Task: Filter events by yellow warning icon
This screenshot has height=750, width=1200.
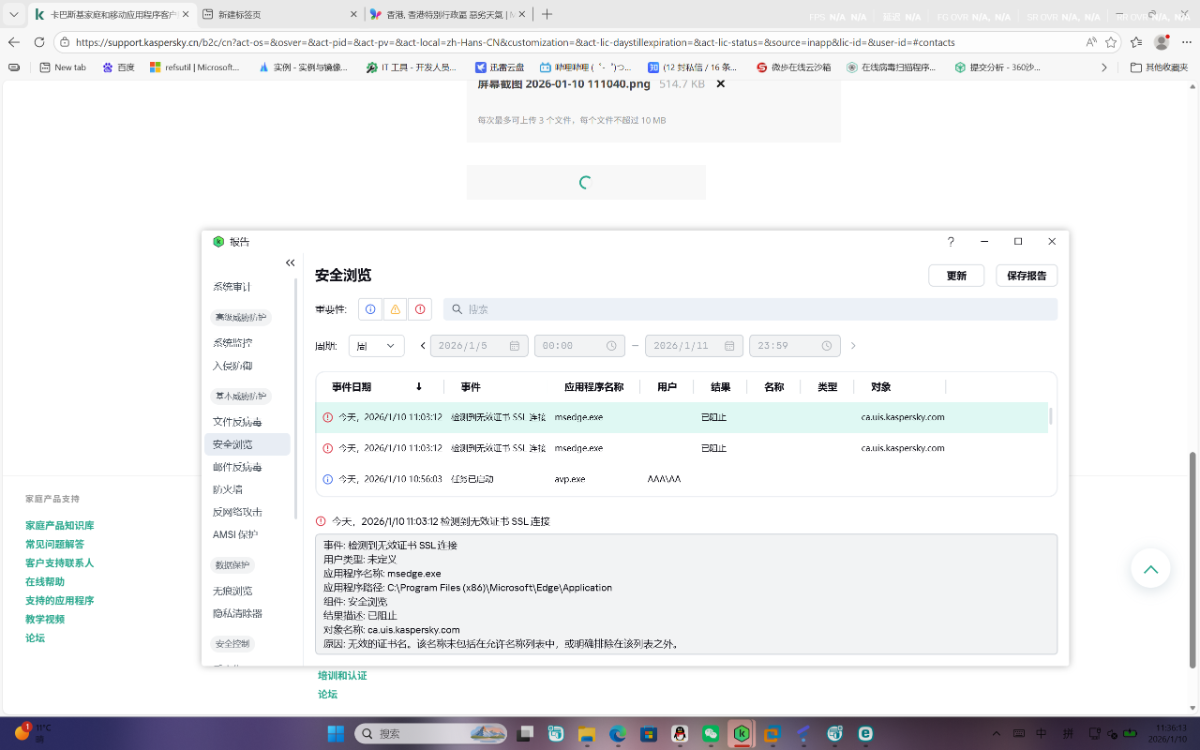Action: [395, 309]
